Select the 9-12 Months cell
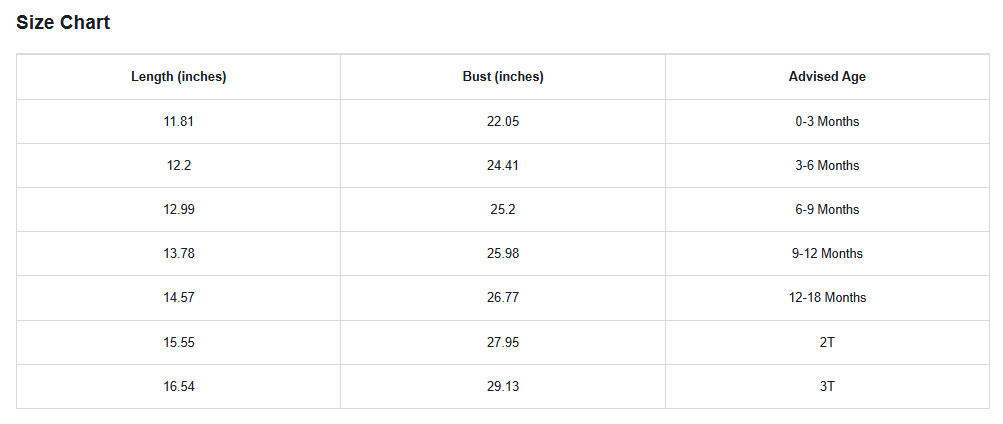The image size is (1003, 424). (827, 254)
